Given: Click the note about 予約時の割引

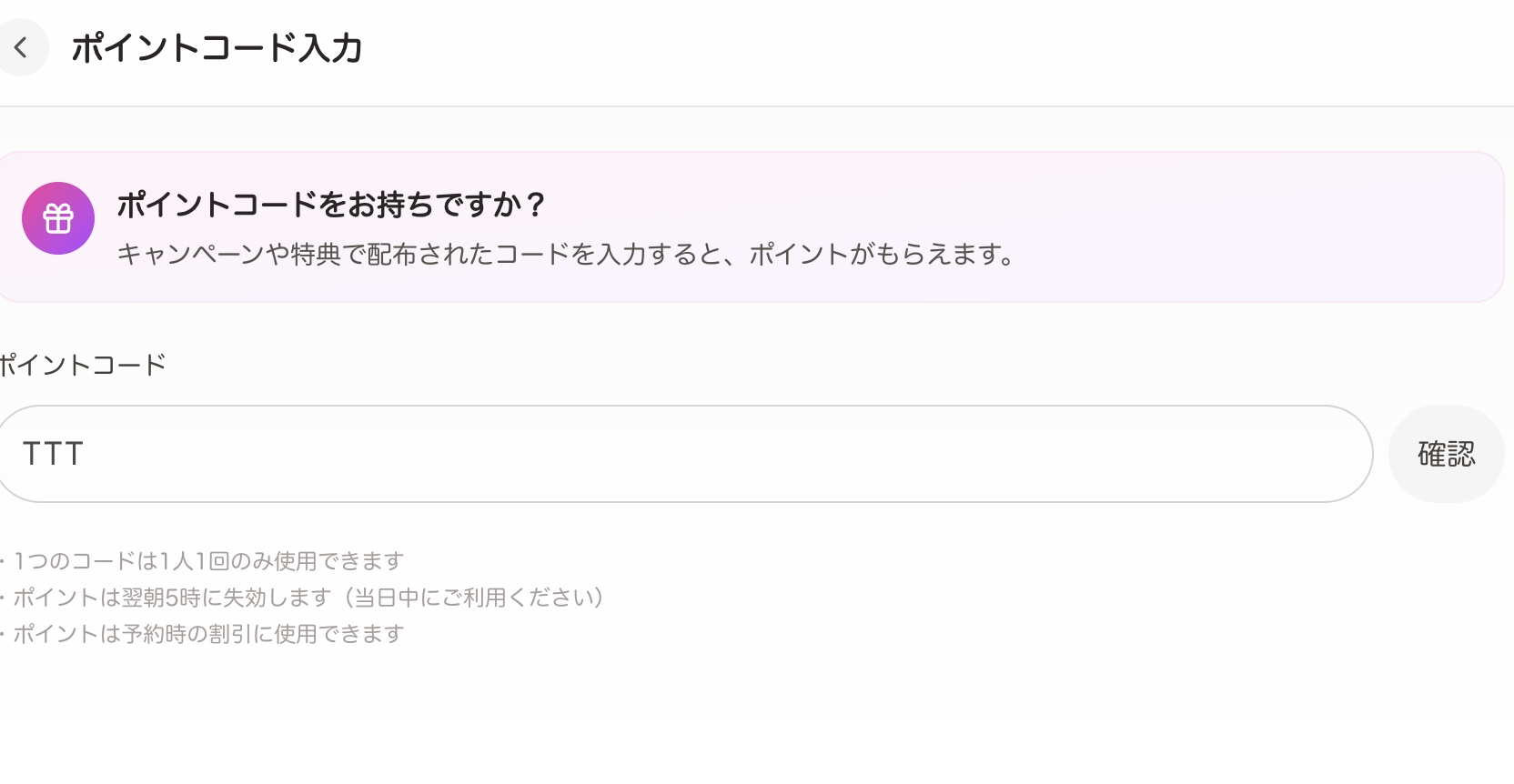Looking at the screenshot, I should [x=208, y=634].
